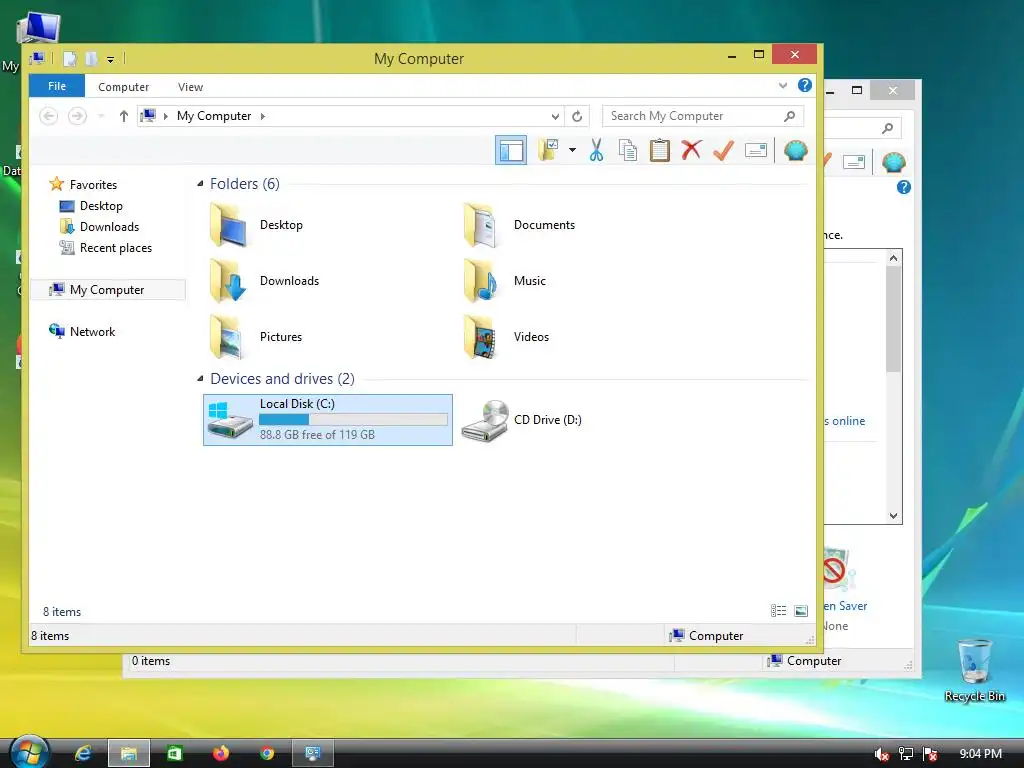The image size is (1024, 768).
Task: Select CD Drive (D:)
Action: [521, 420]
